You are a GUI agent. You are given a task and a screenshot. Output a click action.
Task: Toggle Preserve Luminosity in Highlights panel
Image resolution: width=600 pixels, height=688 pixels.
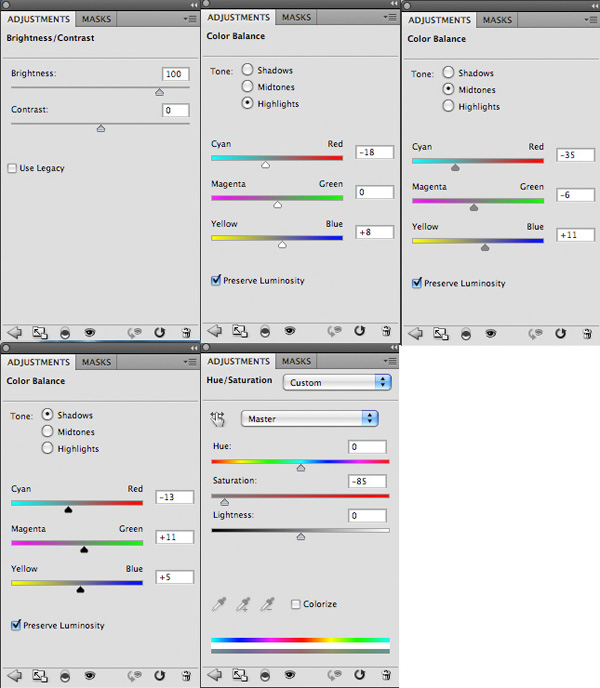(x=216, y=280)
